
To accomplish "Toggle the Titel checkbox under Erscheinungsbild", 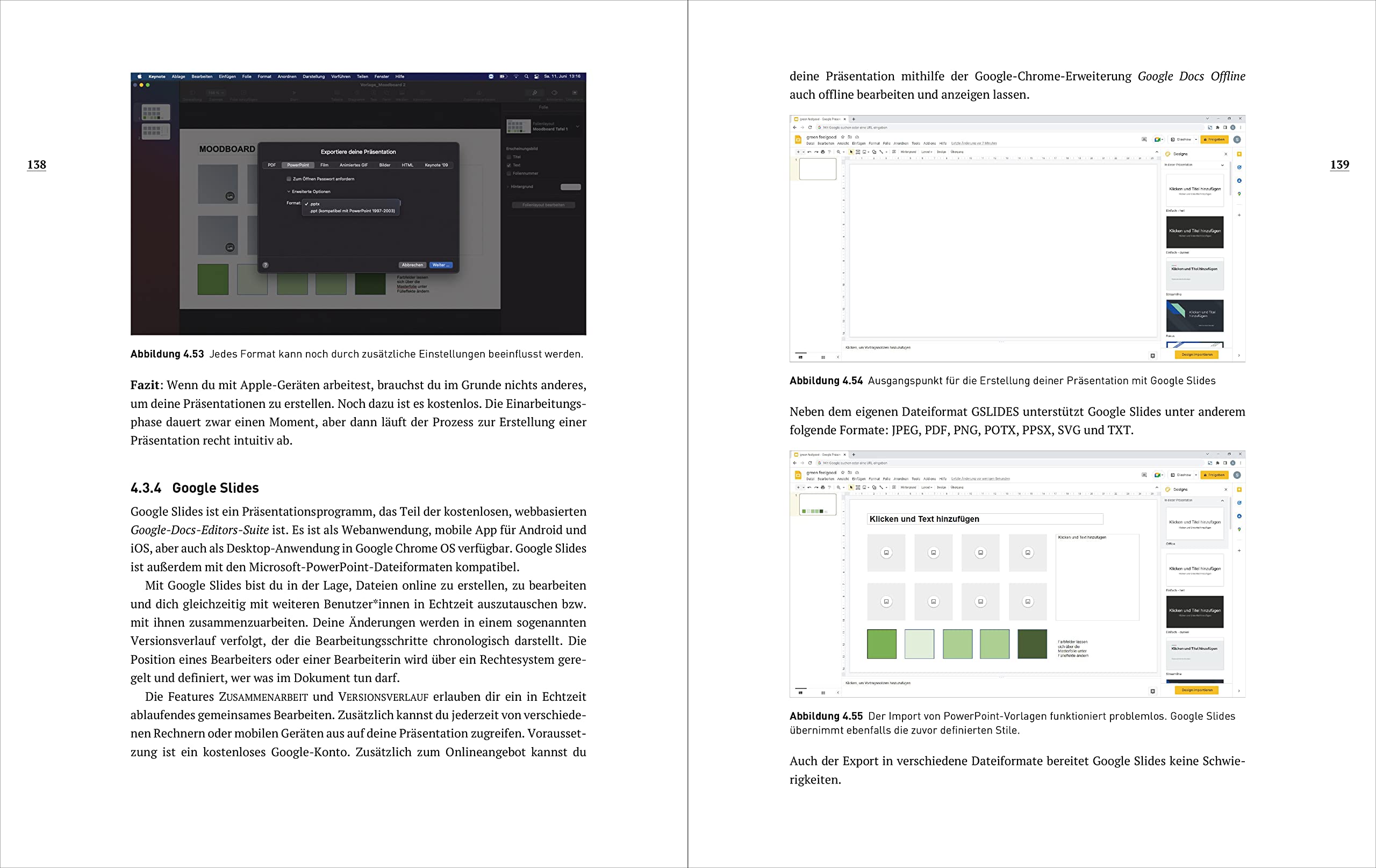I will click(x=508, y=157).
